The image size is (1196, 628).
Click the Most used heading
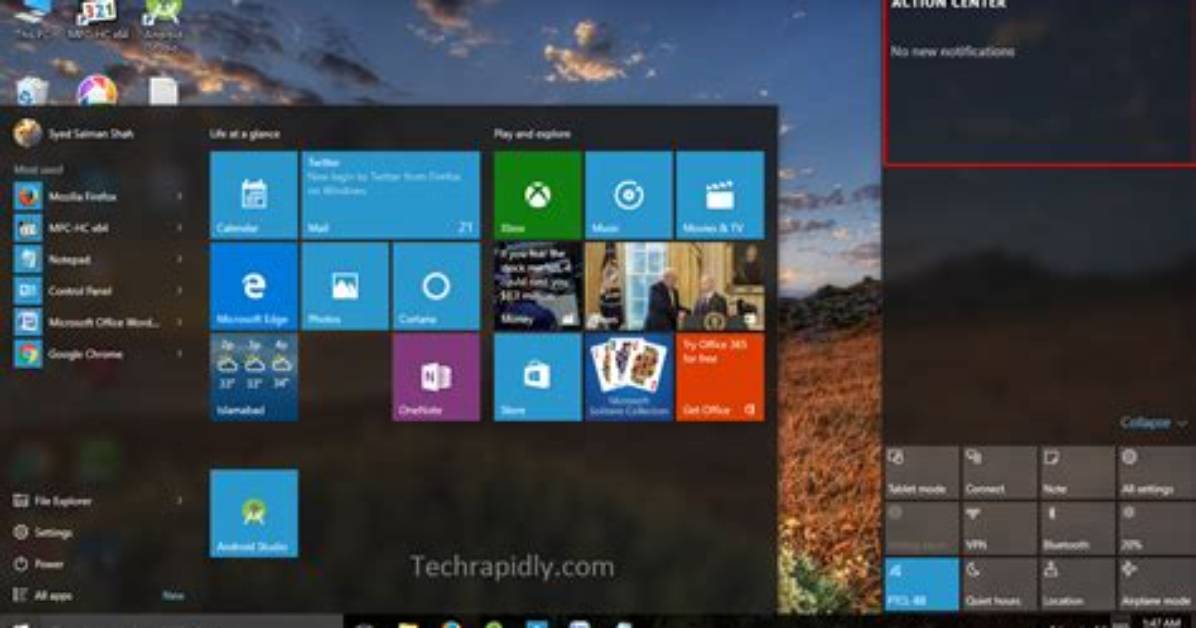click(38, 169)
